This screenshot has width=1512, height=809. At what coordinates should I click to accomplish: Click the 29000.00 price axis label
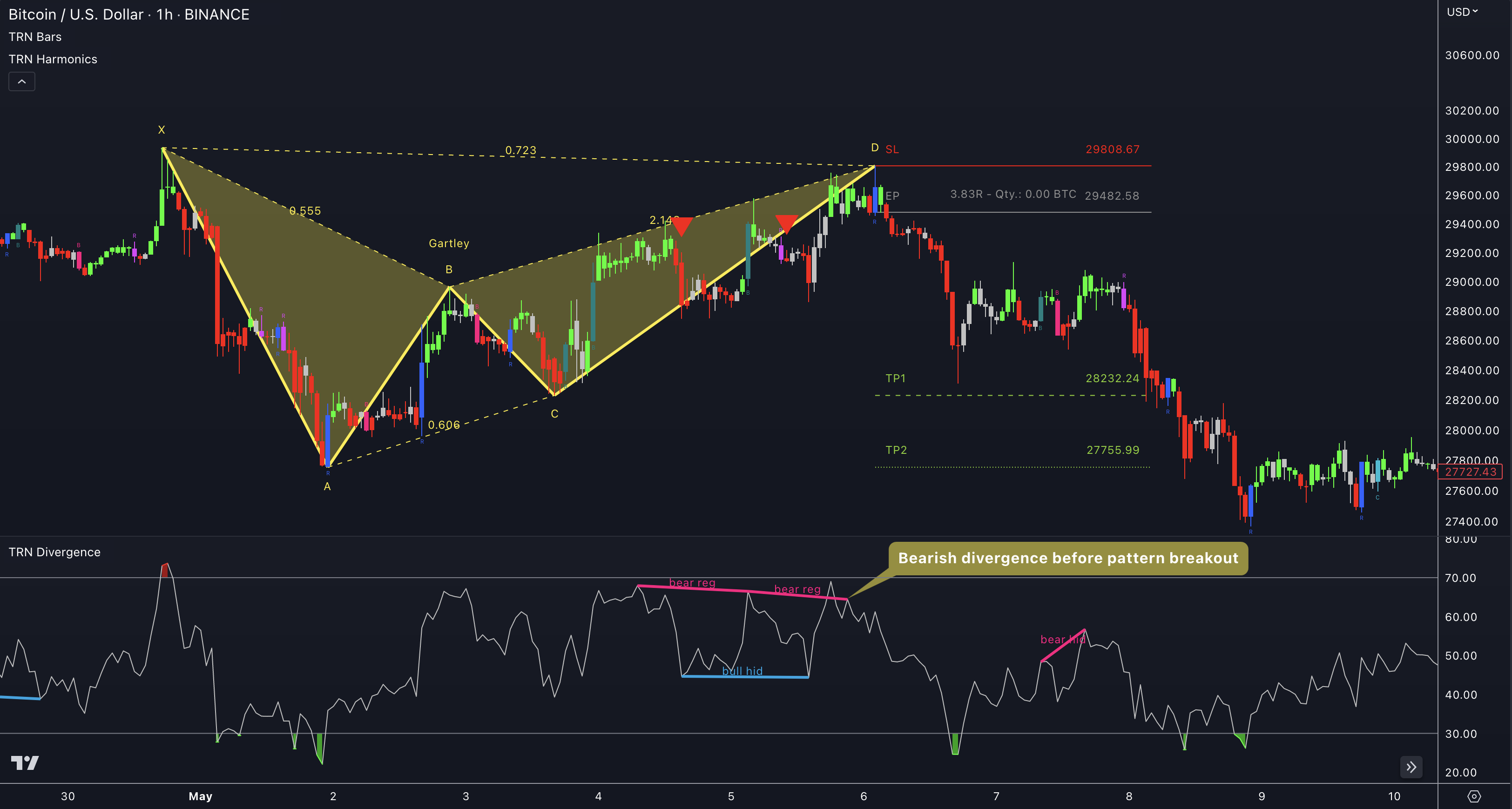[1472, 282]
